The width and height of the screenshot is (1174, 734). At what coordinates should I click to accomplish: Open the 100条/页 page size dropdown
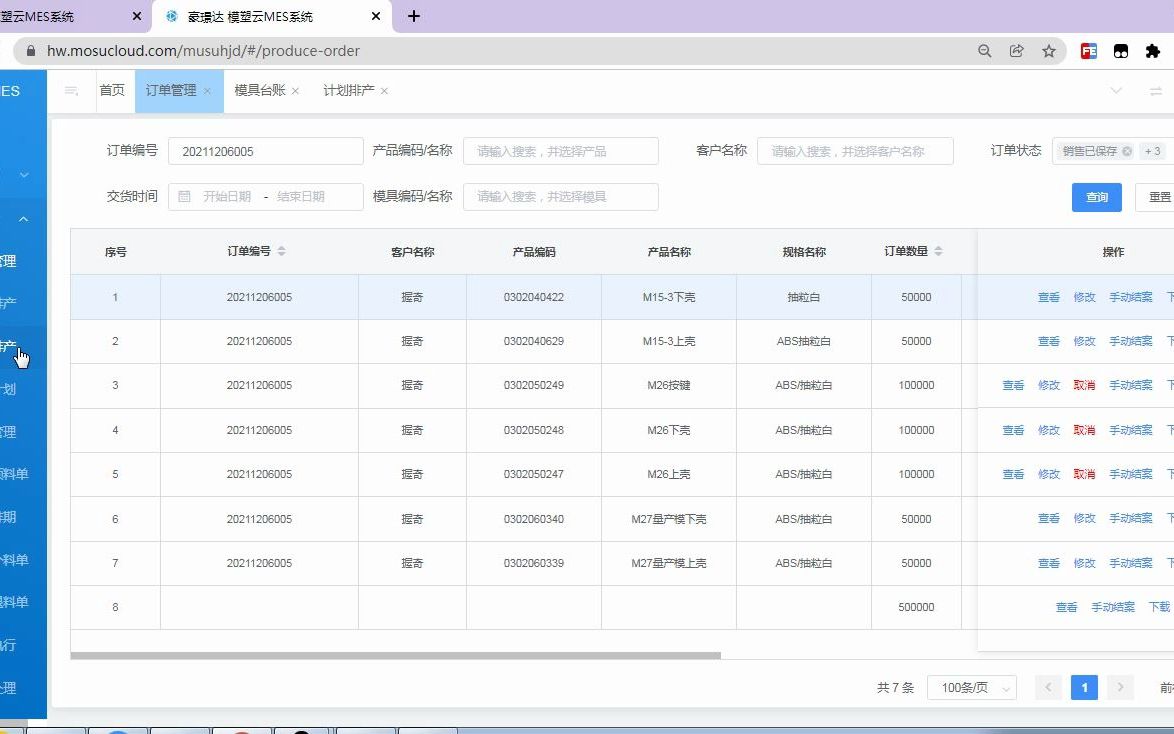point(971,687)
